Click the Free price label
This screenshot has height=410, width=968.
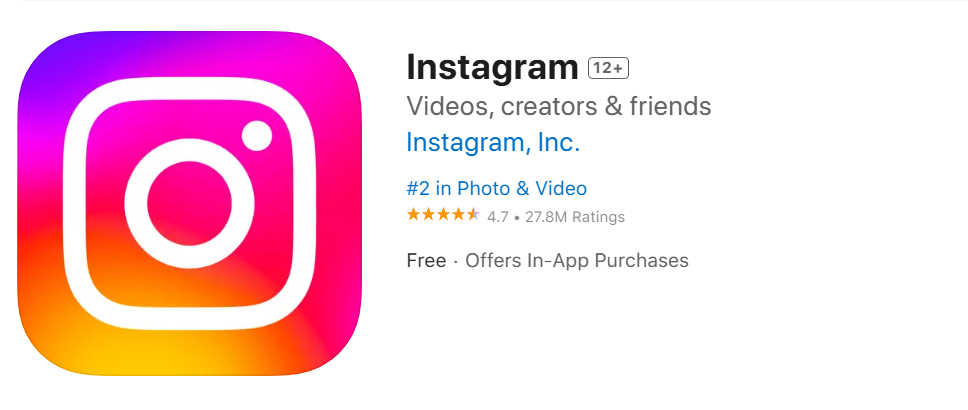coord(426,261)
